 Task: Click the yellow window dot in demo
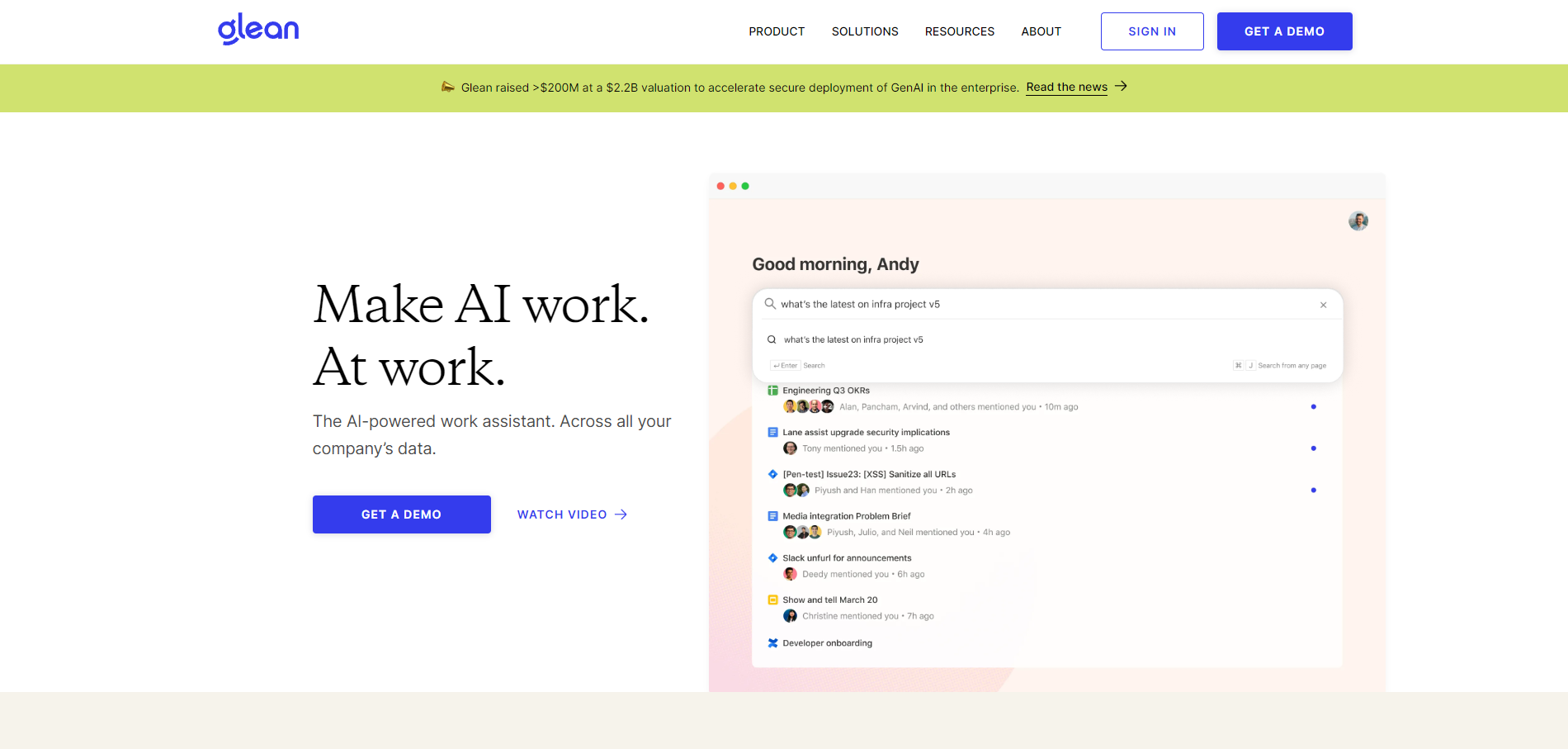coord(733,186)
